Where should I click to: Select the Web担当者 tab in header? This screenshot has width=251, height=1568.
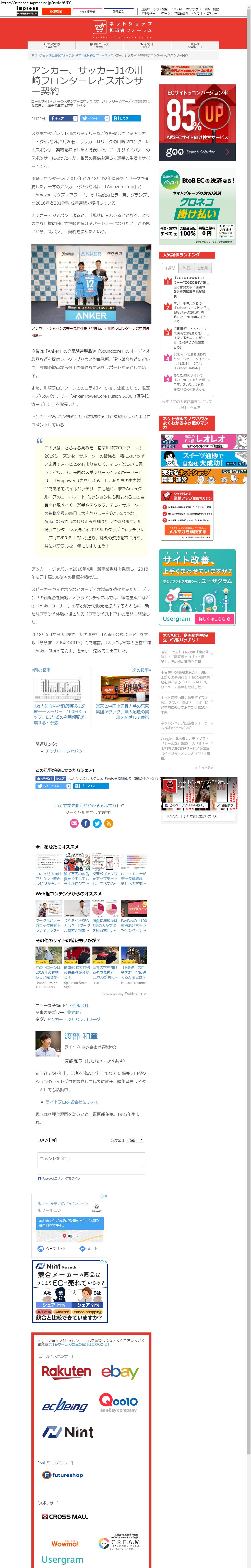pos(88,12)
